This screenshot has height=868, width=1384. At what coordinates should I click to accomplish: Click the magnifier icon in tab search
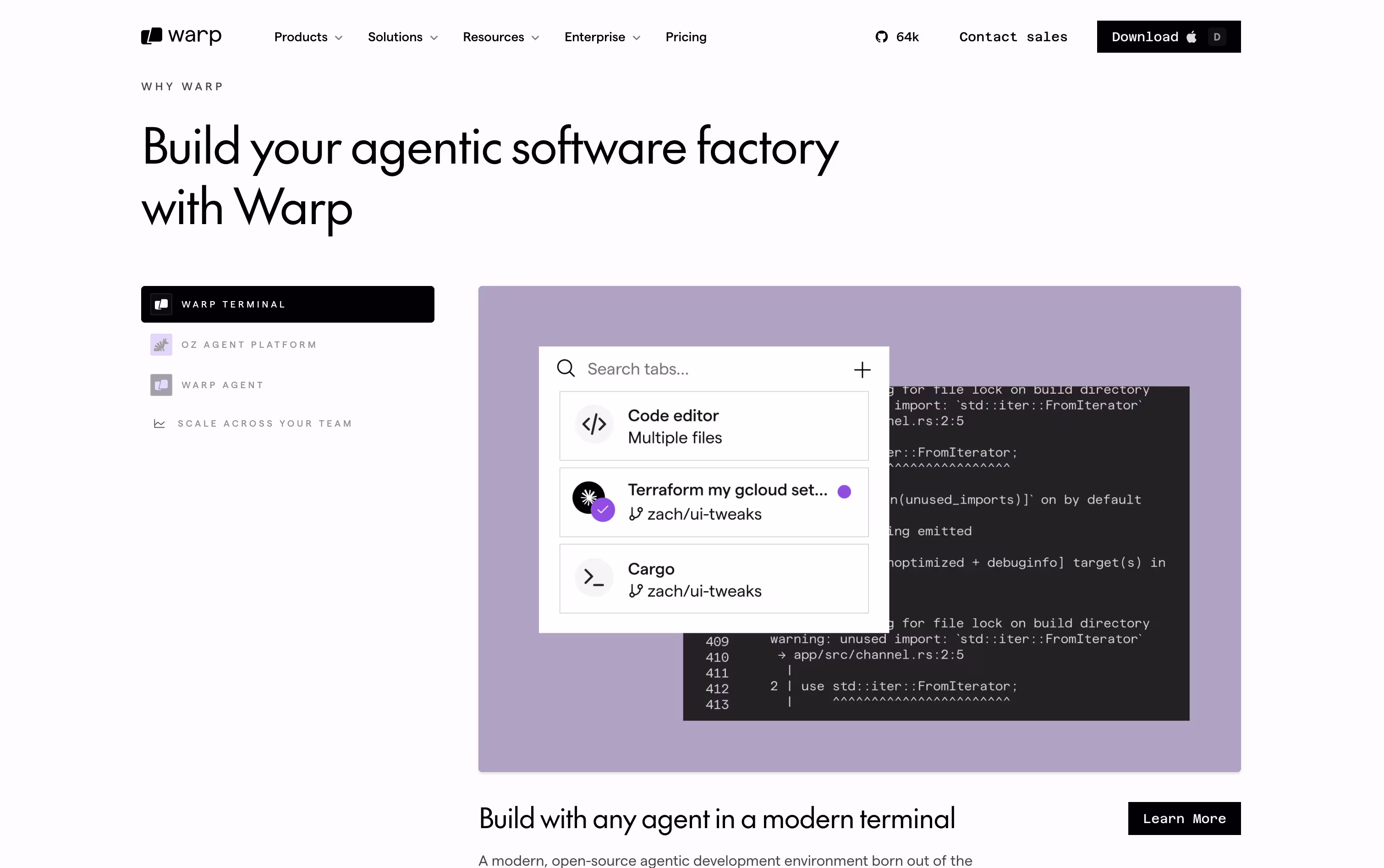566,368
